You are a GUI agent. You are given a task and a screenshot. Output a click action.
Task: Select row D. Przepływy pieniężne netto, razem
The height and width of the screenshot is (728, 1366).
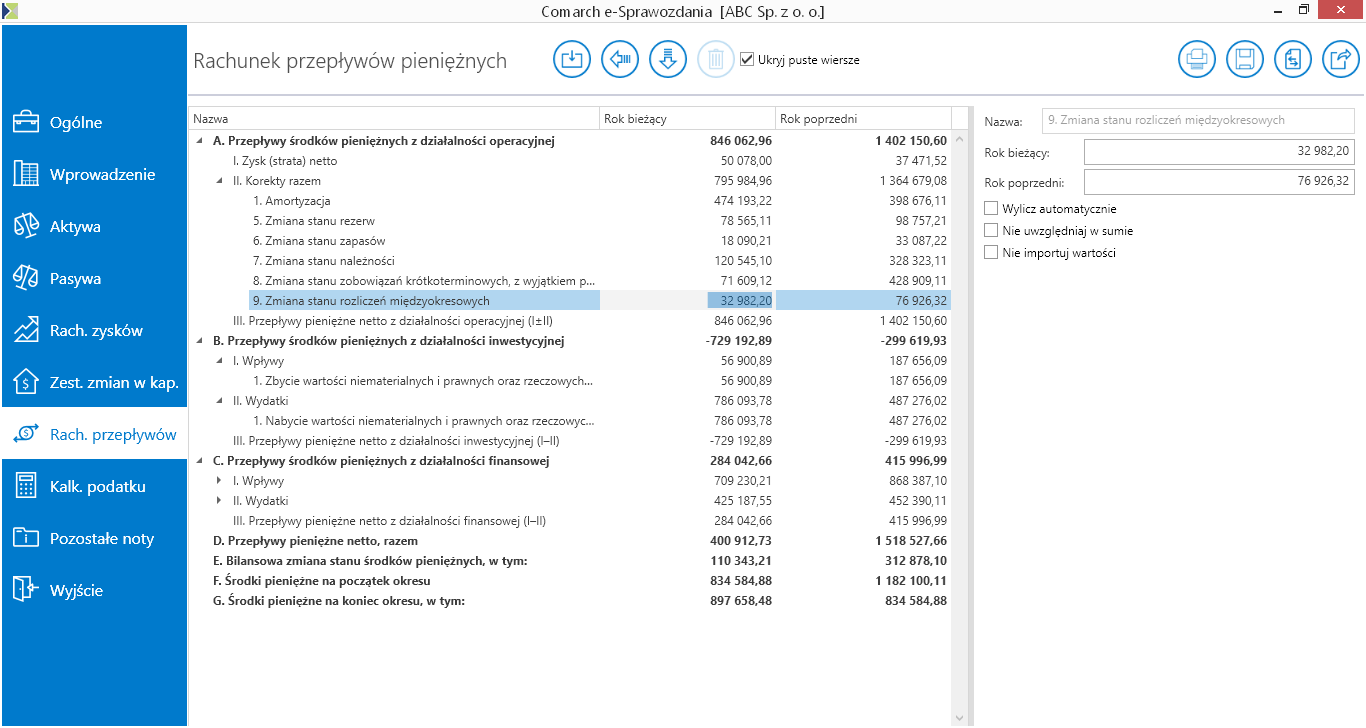pos(570,541)
